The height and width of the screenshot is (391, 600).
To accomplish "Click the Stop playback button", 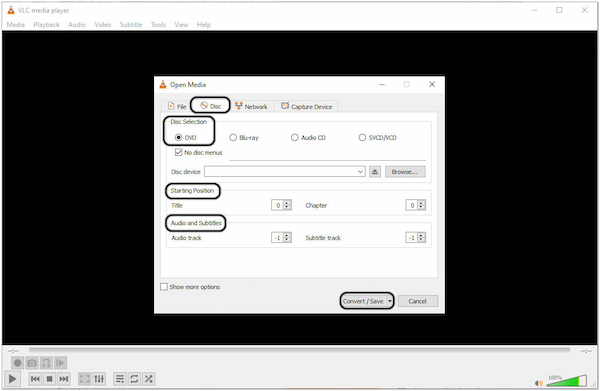I will (x=49, y=379).
